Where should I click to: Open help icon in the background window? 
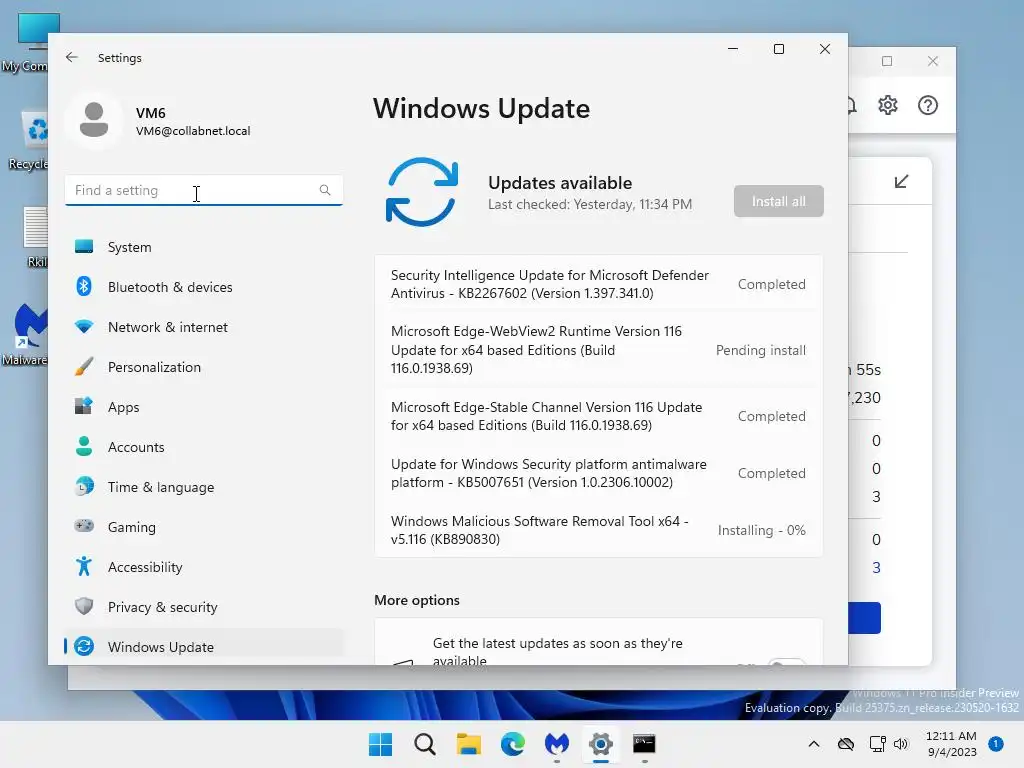click(x=927, y=105)
